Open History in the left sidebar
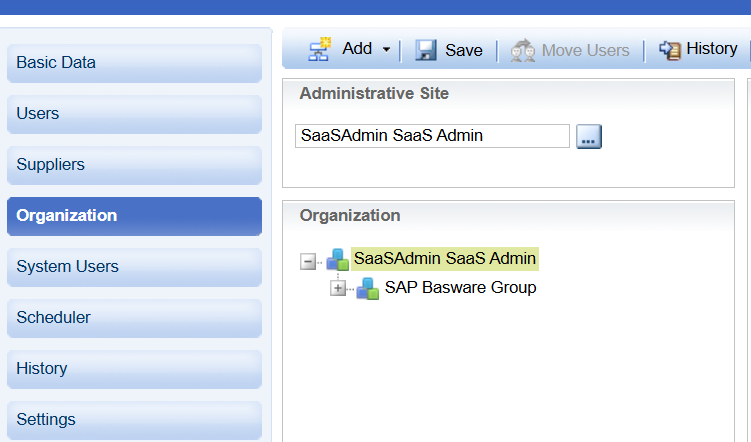The height and width of the screenshot is (442, 751). pos(134,368)
